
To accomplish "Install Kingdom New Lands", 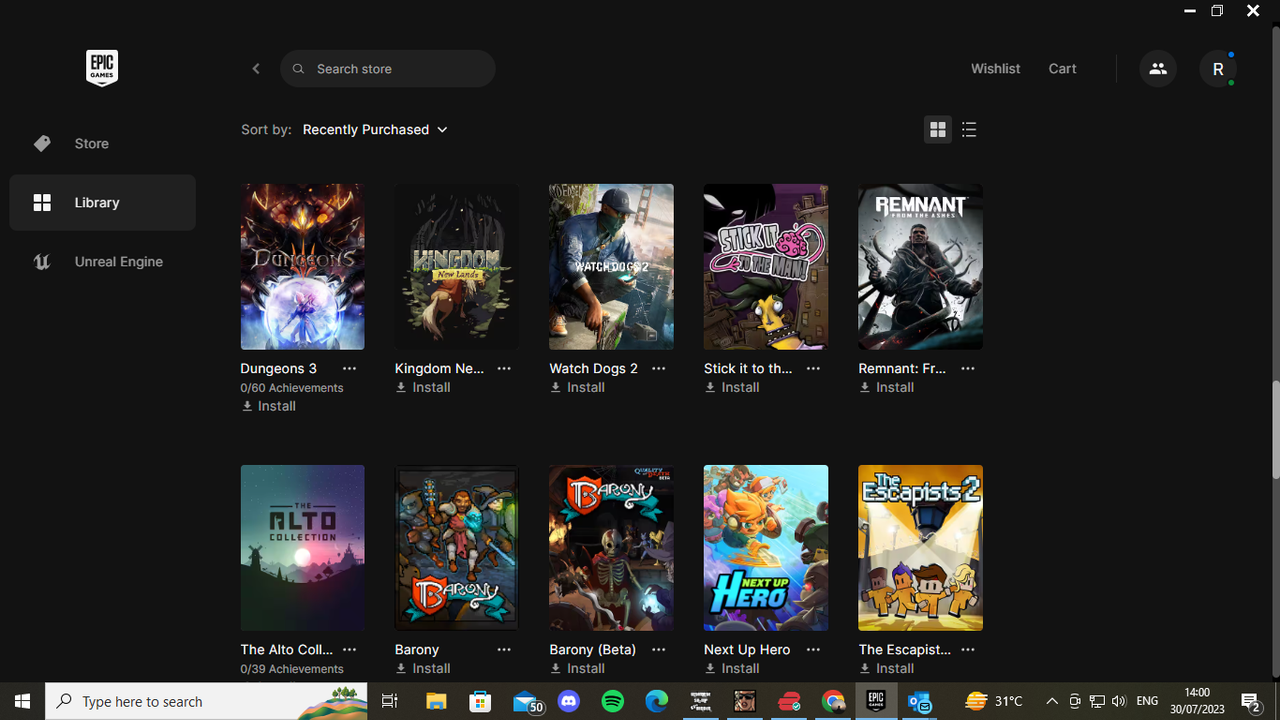I will 423,388.
